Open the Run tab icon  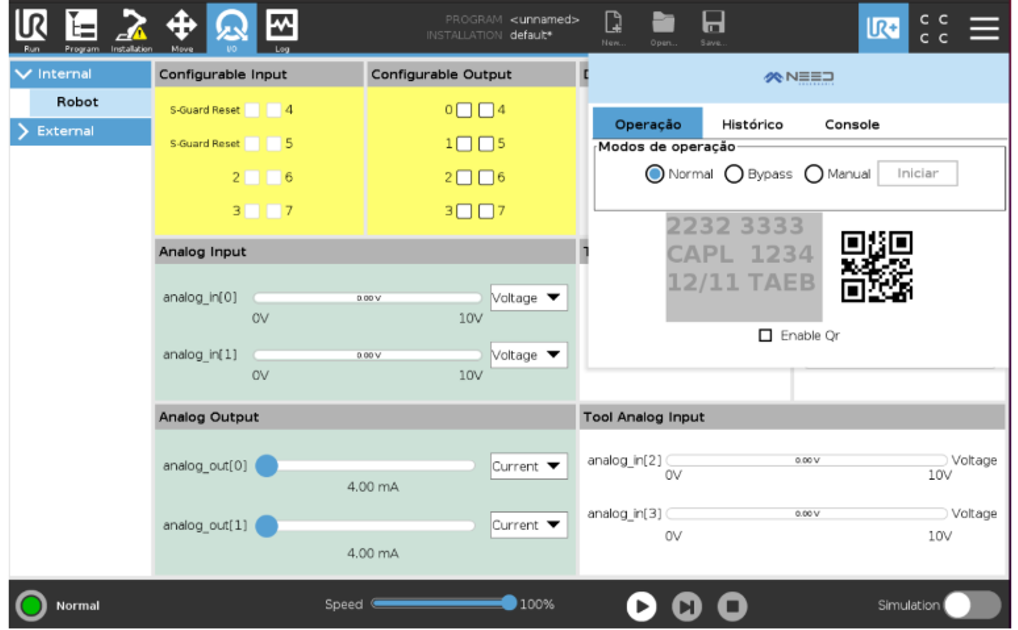[32, 28]
